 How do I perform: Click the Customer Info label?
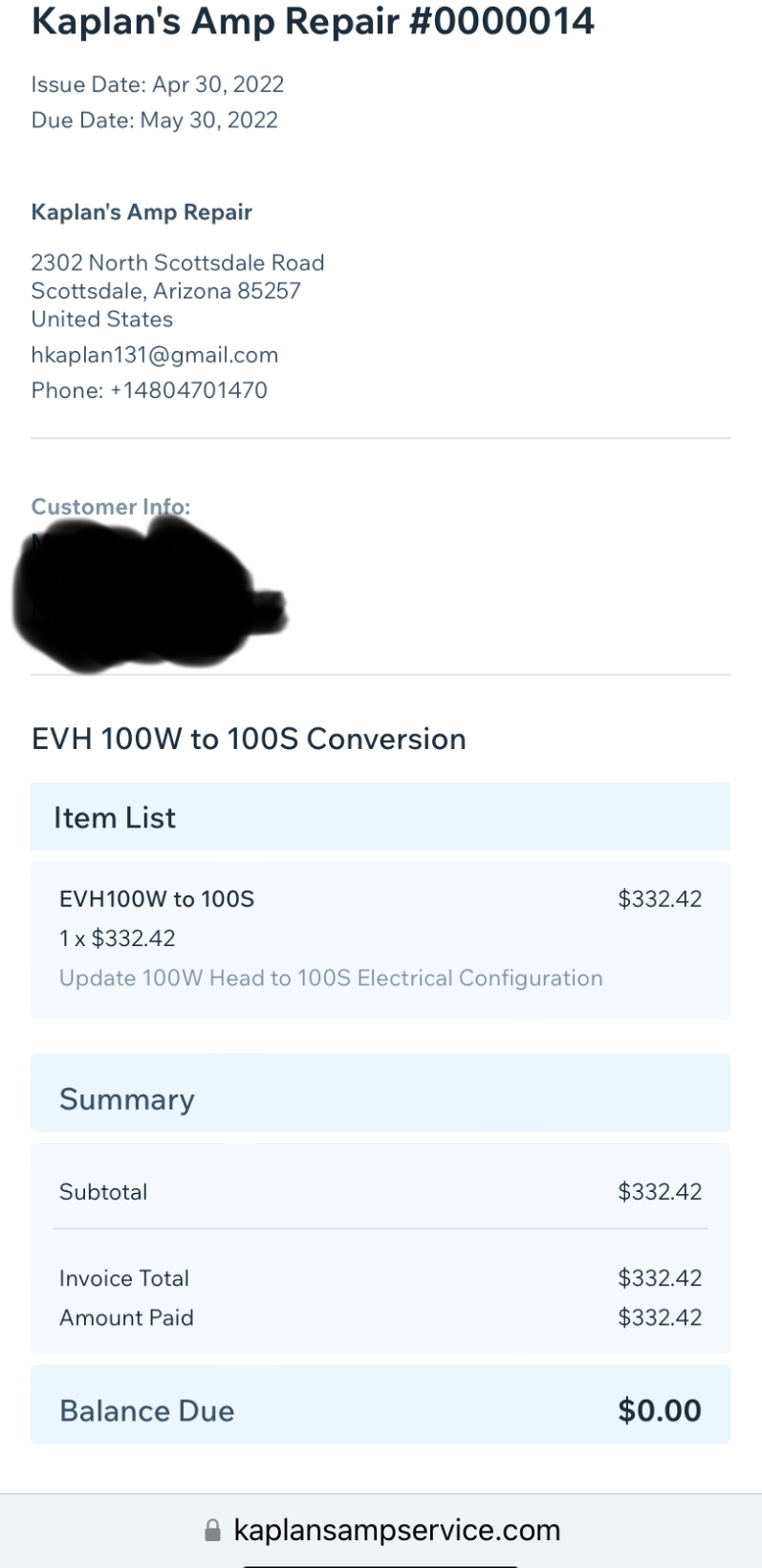[111, 506]
